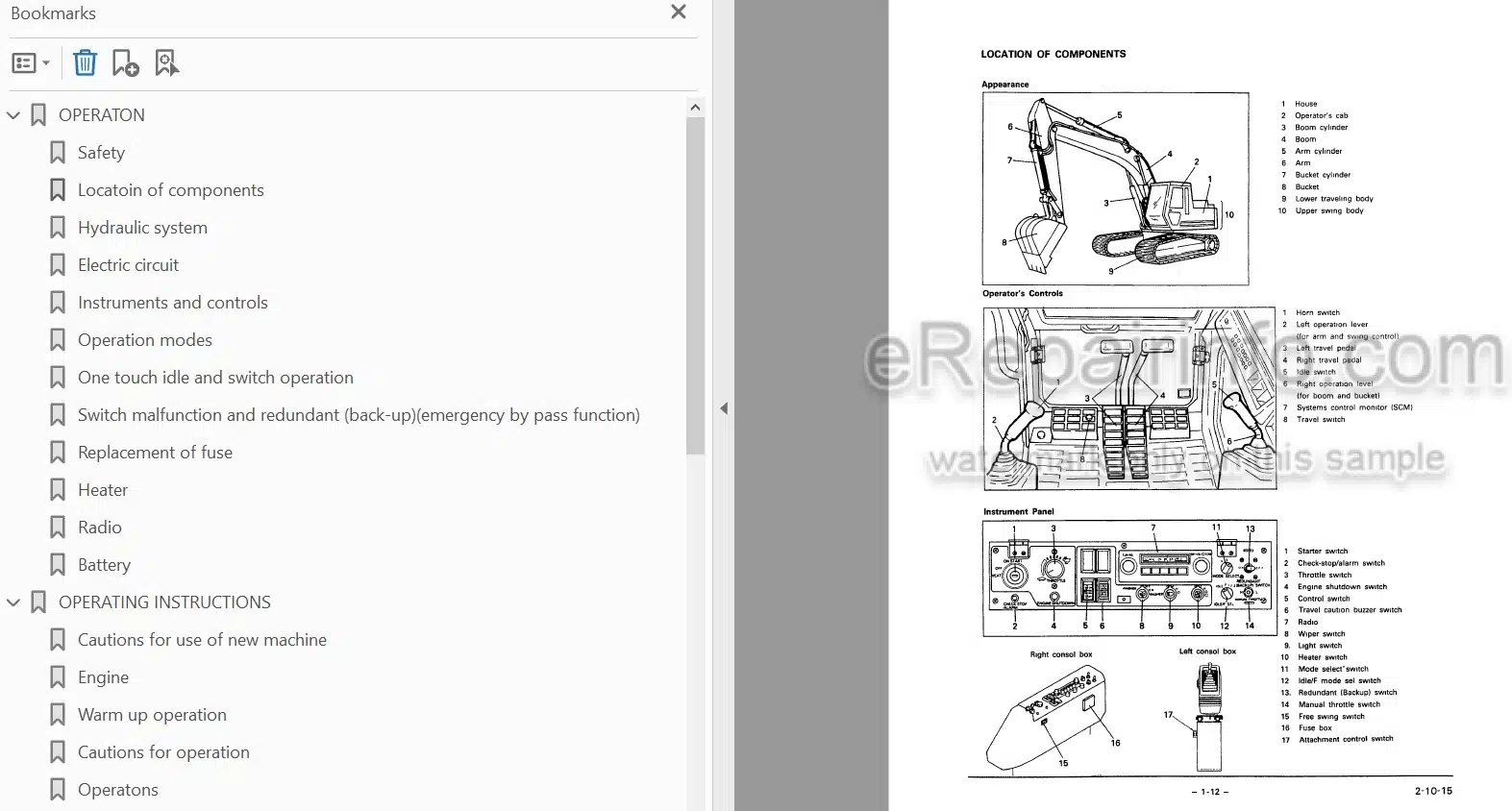Go to Locatoin of components bookmark
This screenshot has height=811, width=1512.
(171, 190)
